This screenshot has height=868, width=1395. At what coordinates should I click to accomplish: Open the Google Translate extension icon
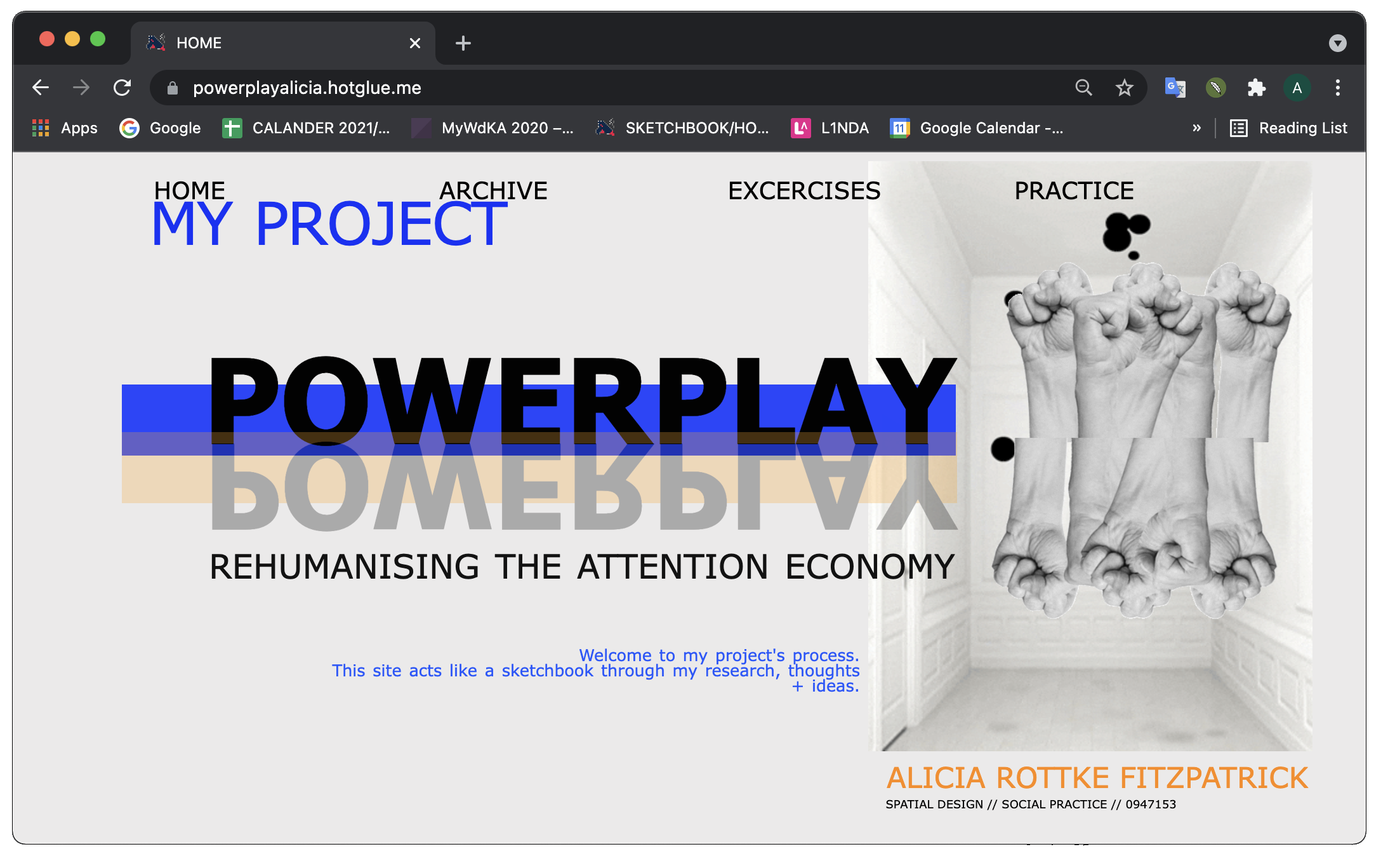pyautogui.click(x=1175, y=88)
